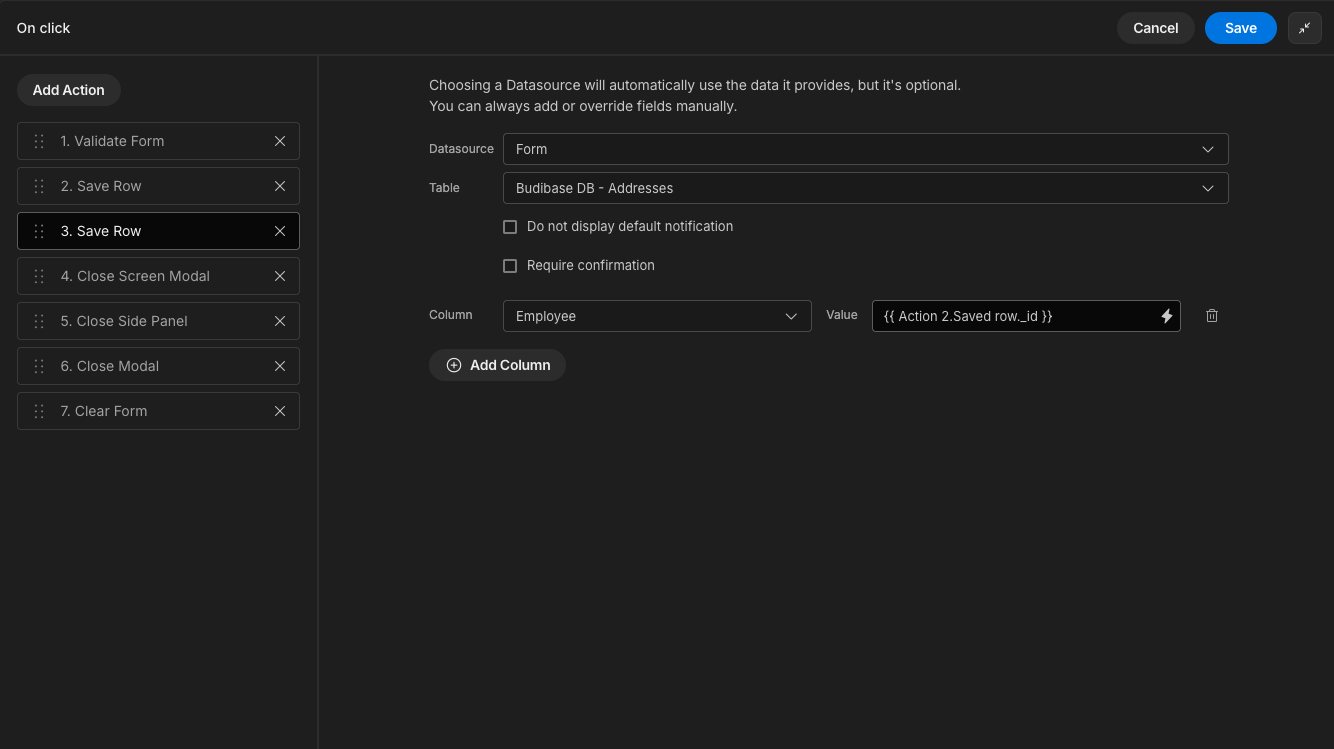Remove the Validate Form action

[x=280, y=141]
